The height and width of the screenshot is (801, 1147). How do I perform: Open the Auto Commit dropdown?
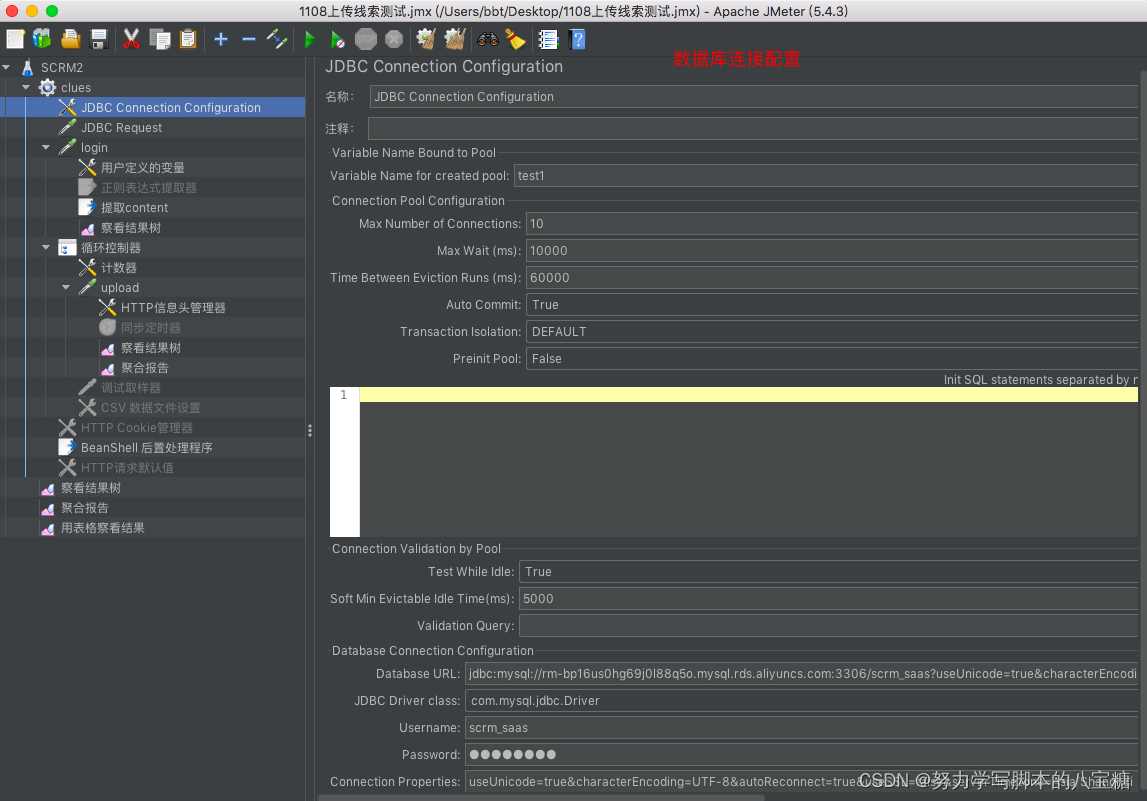pos(832,304)
